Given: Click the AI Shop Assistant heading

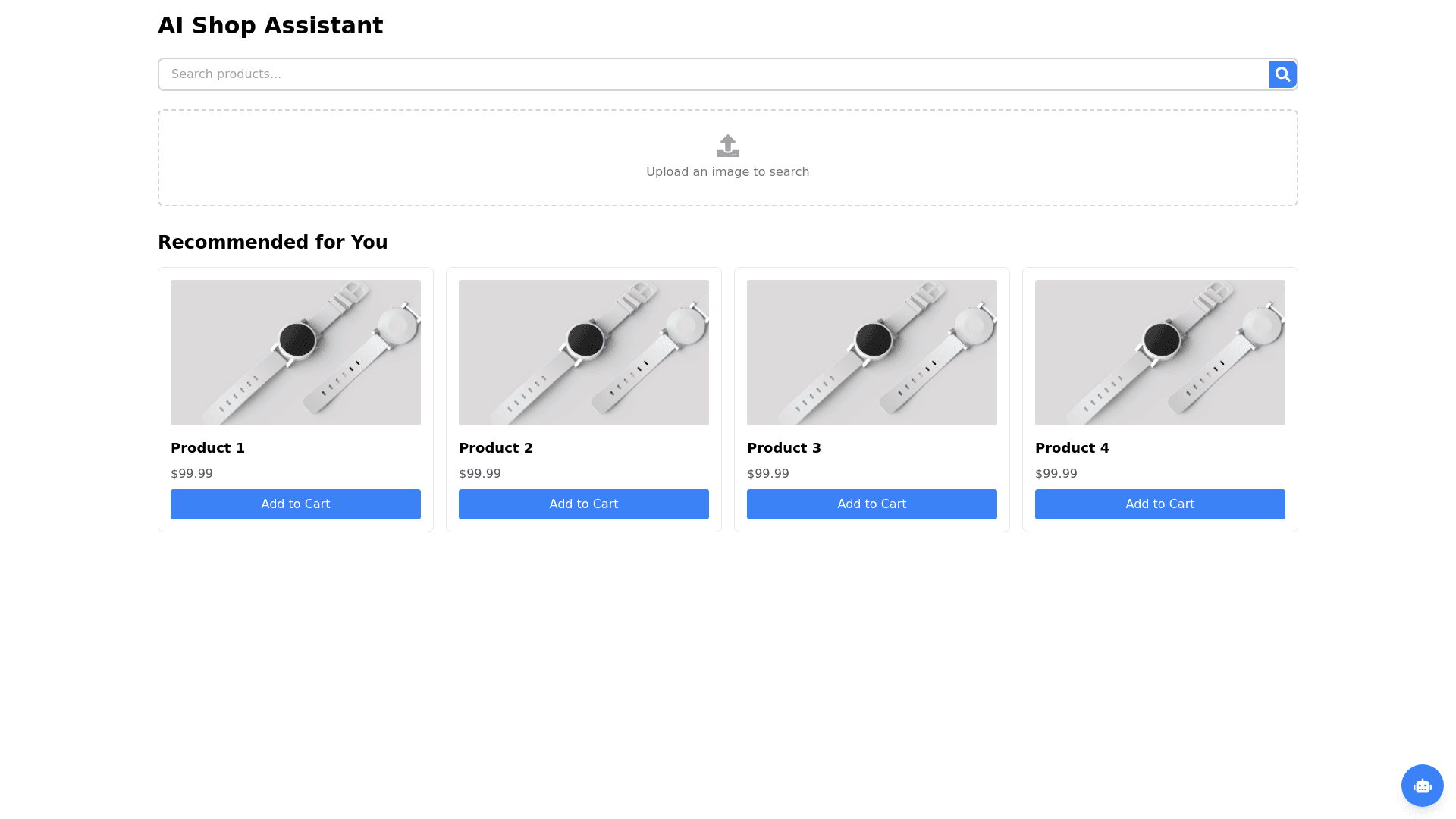Looking at the screenshot, I should pos(270,26).
